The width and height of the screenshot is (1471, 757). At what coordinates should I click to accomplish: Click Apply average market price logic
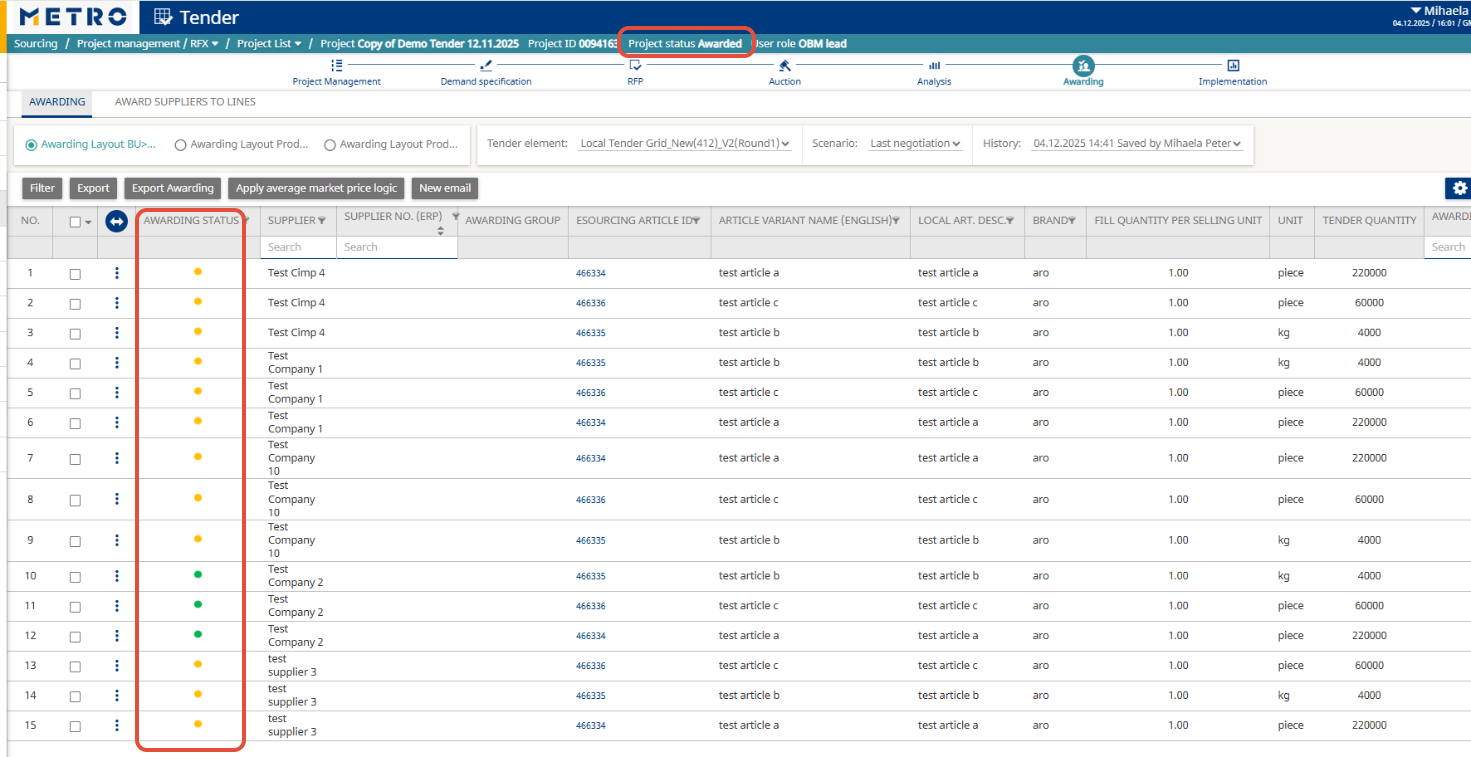(316, 188)
